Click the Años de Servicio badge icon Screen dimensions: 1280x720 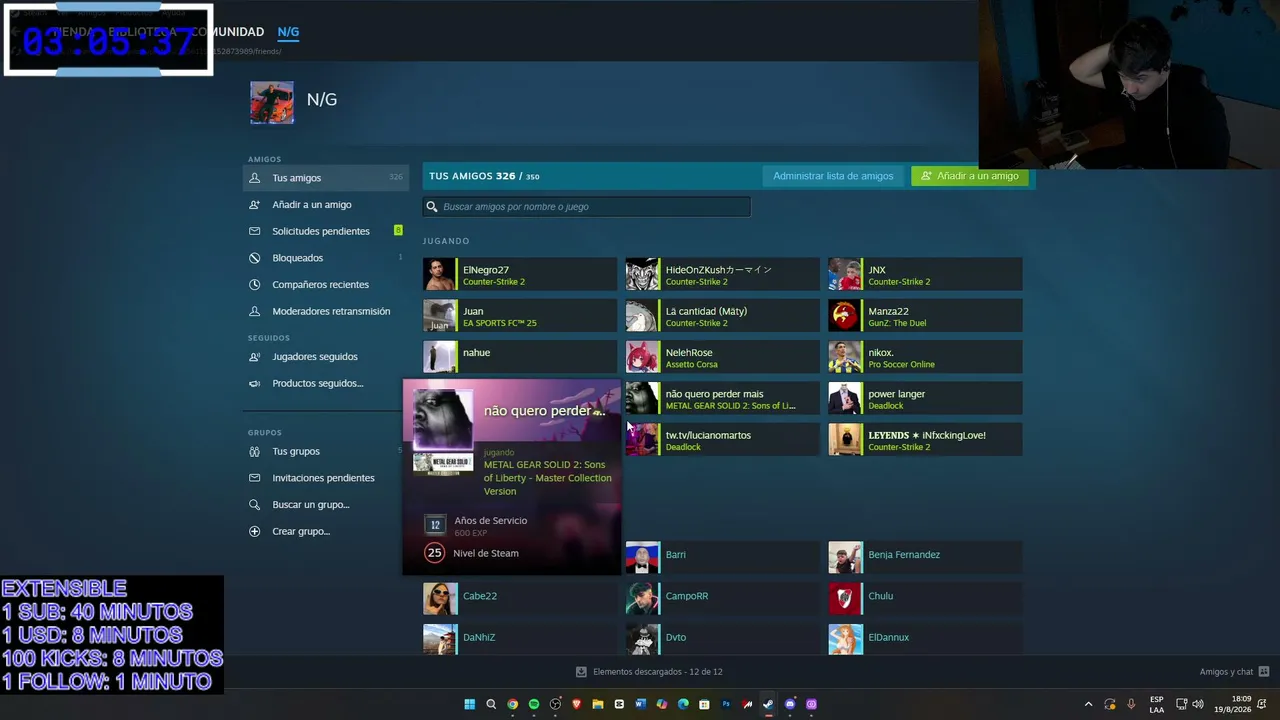click(435, 525)
